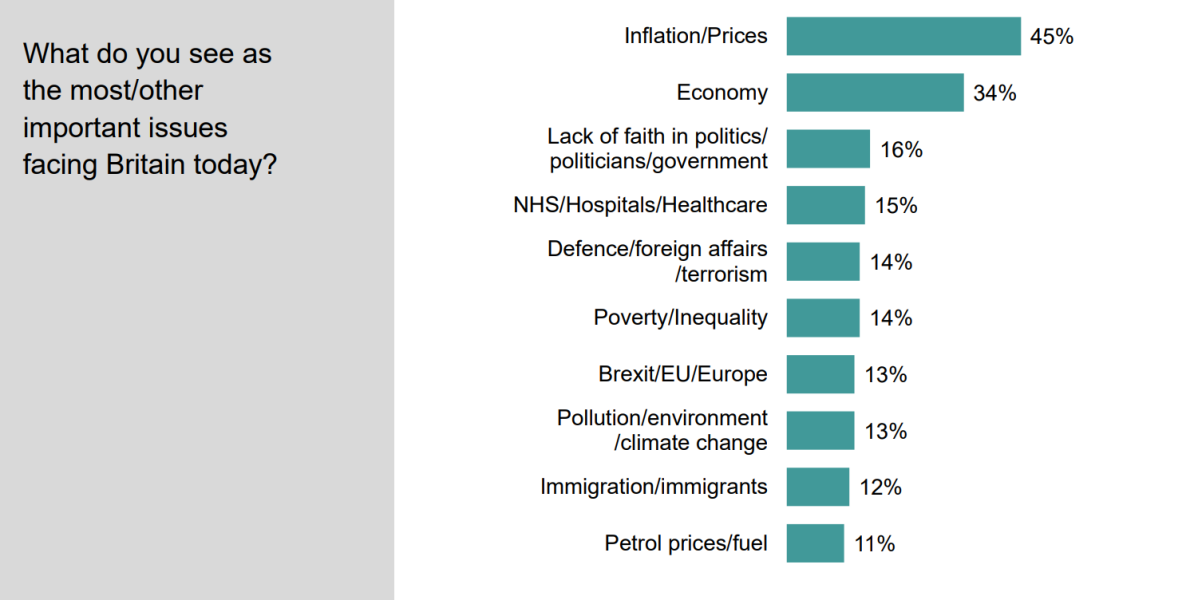Click the survey question text
1194x600 pixels.
click(149, 109)
